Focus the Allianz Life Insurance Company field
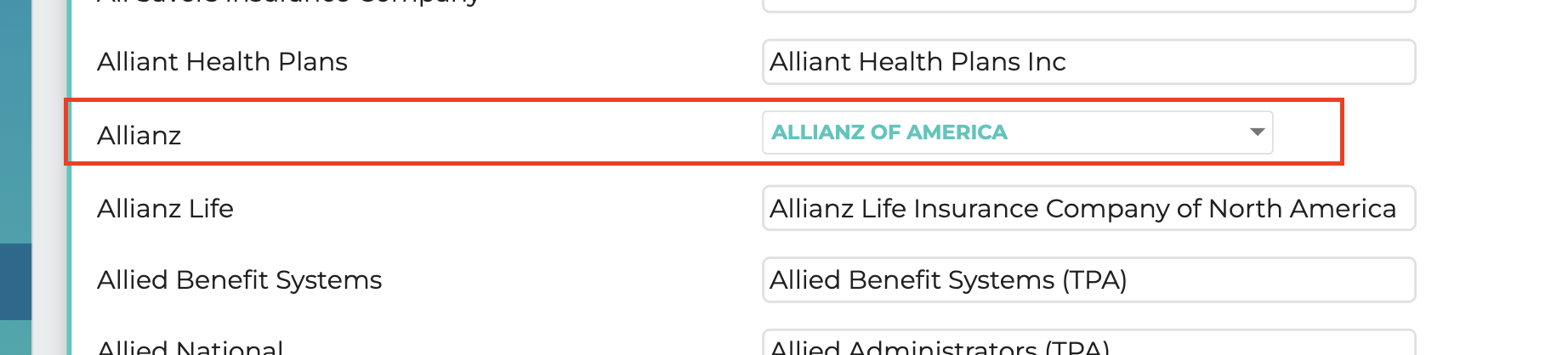Image resolution: width=1568 pixels, height=355 pixels. point(1088,208)
